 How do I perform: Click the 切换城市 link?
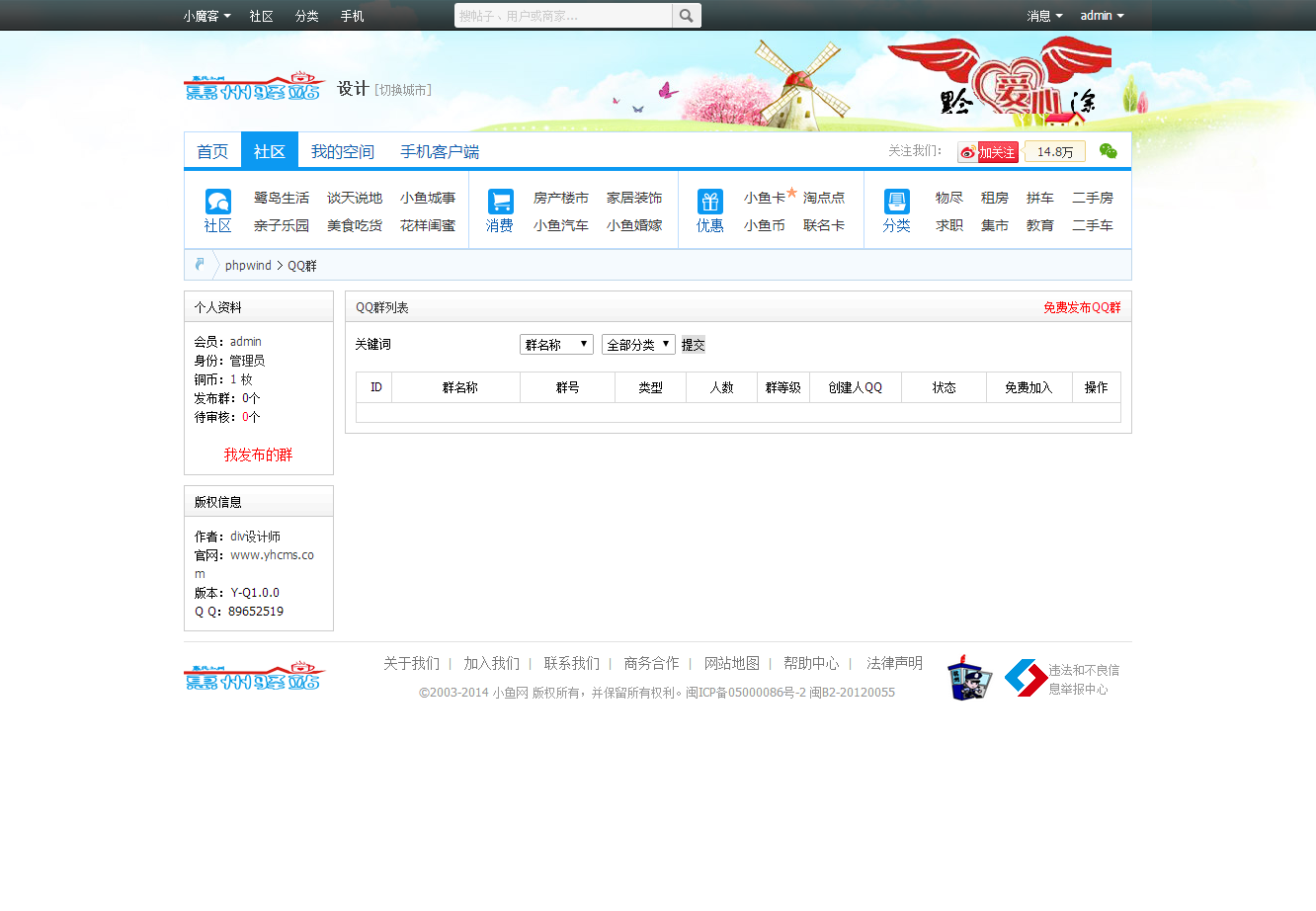[x=403, y=90]
